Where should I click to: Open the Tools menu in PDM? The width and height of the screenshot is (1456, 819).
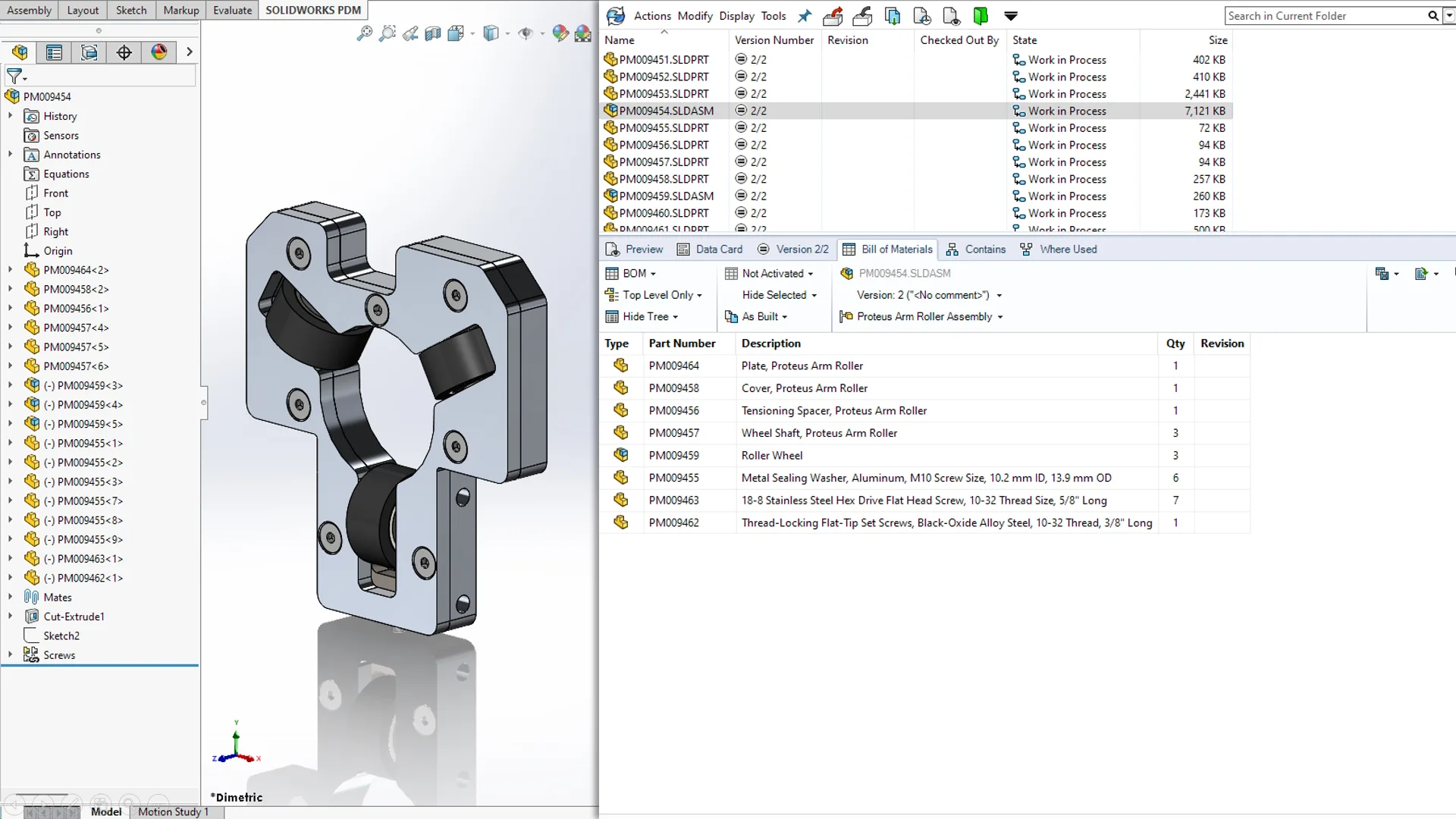coord(773,15)
